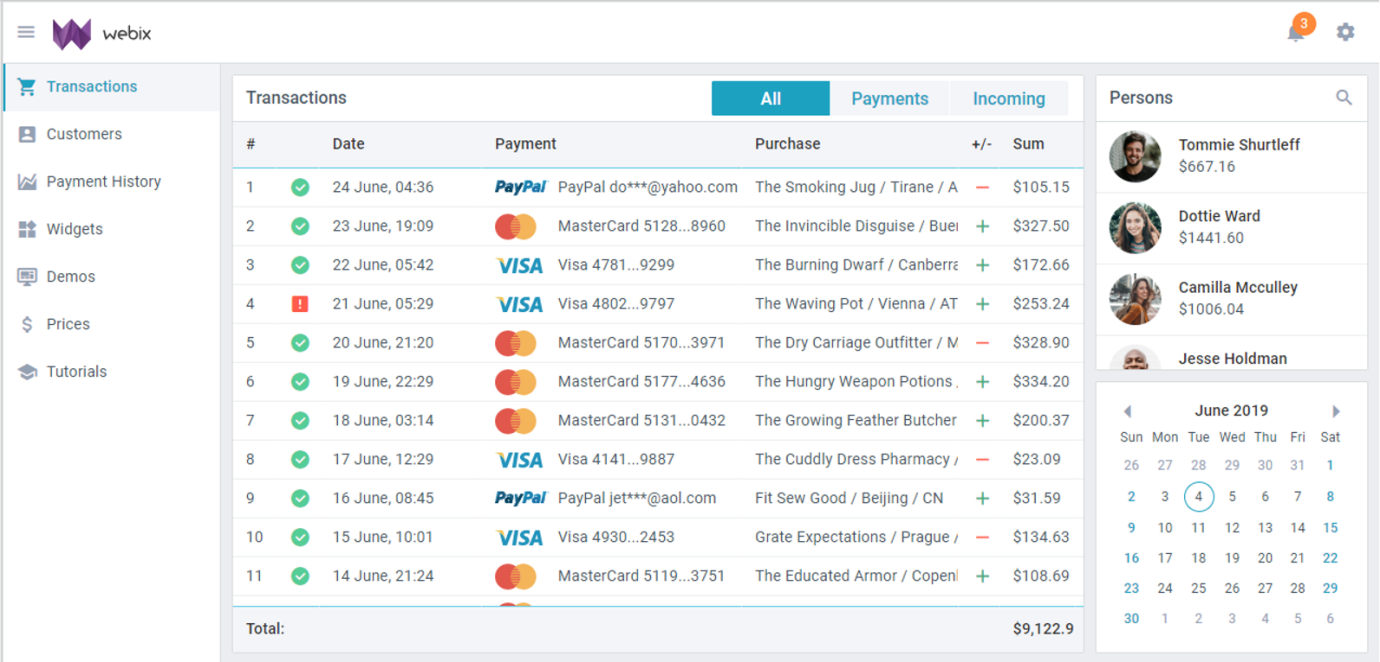The height and width of the screenshot is (662, 1380).
Task: Sort the table by Sum column
Action: click(1028, 144)
